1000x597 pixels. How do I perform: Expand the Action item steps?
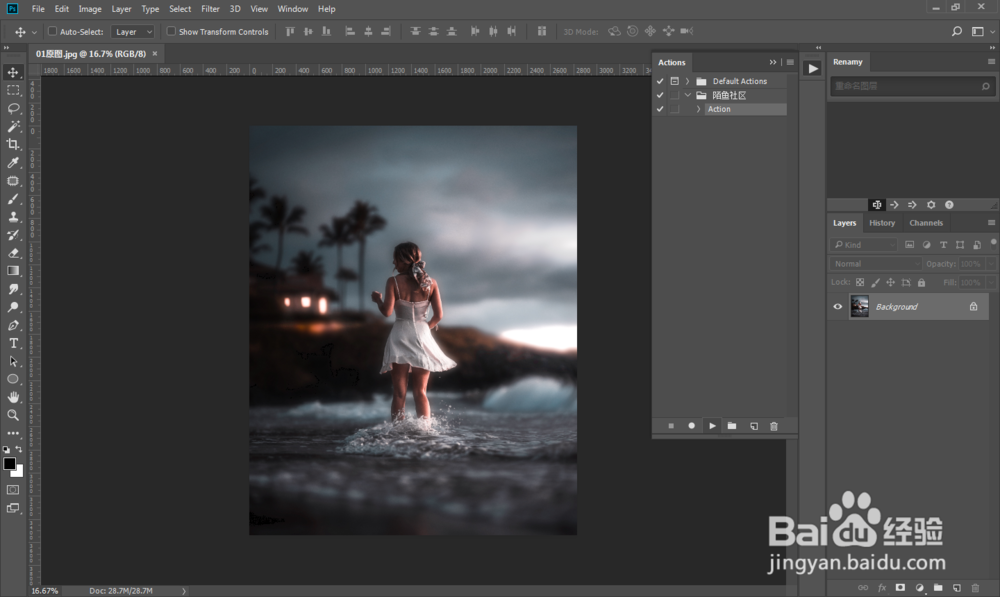[x=698, y=109]
